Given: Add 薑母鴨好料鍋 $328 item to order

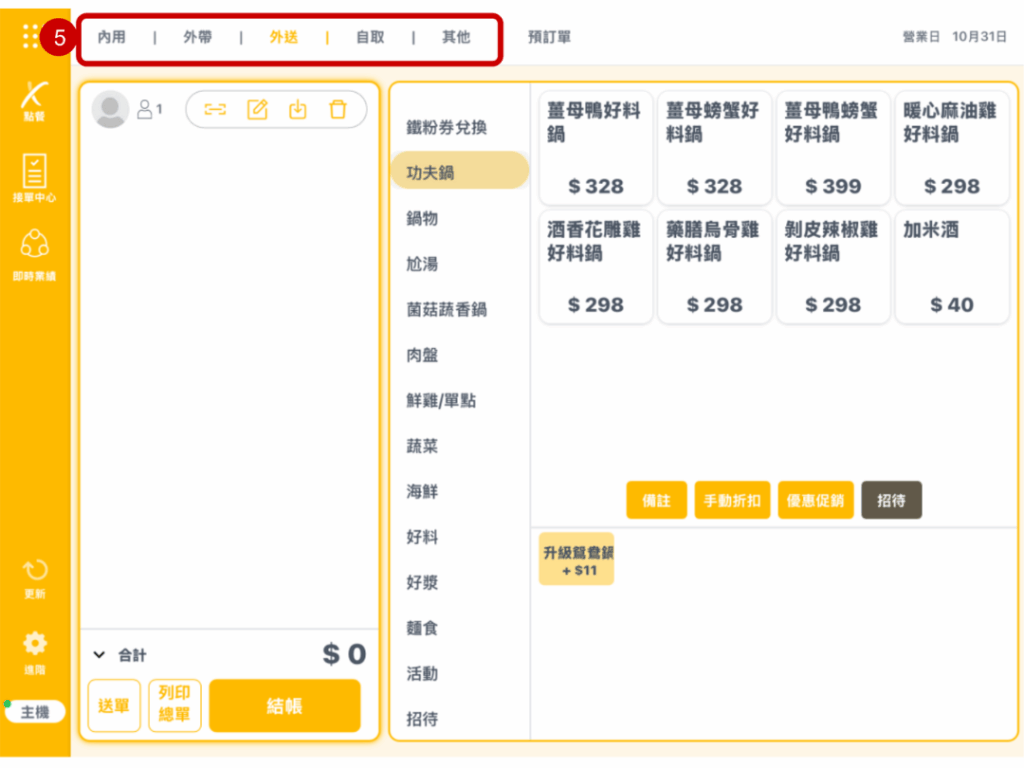Looking at the screenshot, I should pos(596,147).
